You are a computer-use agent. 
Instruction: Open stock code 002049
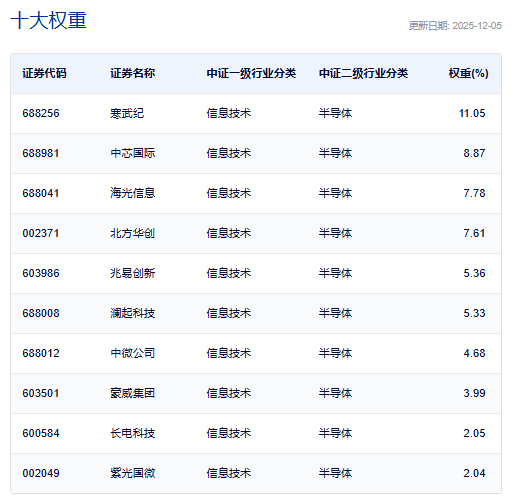point(41,473)
